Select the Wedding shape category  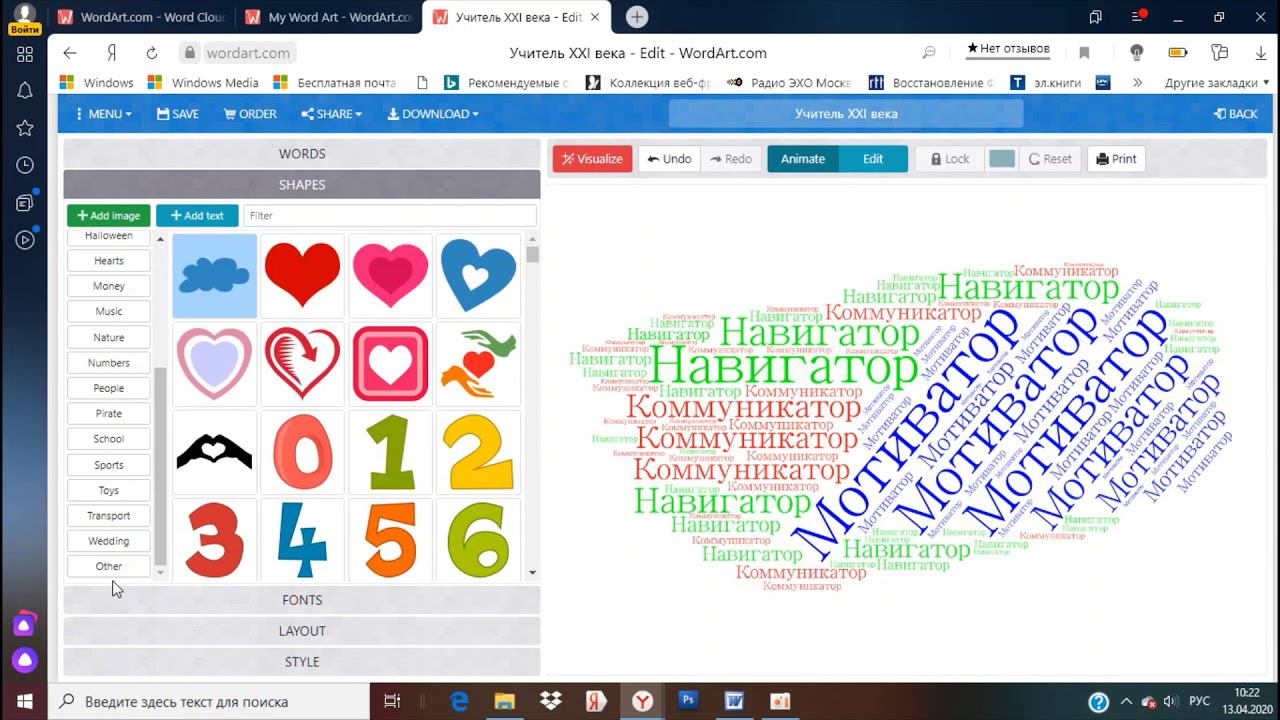pyautogui.click(x=109, y=541)
